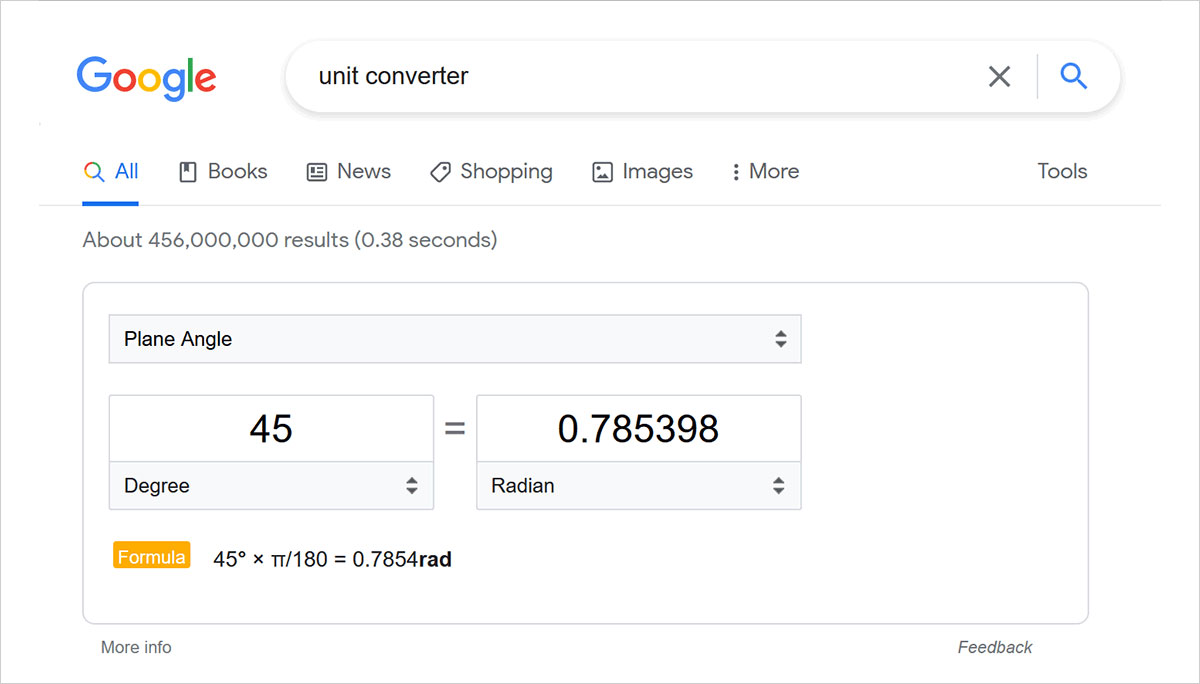Open the search Tools button
The height and width of the screenshot is (684, 1200).
1062,171
